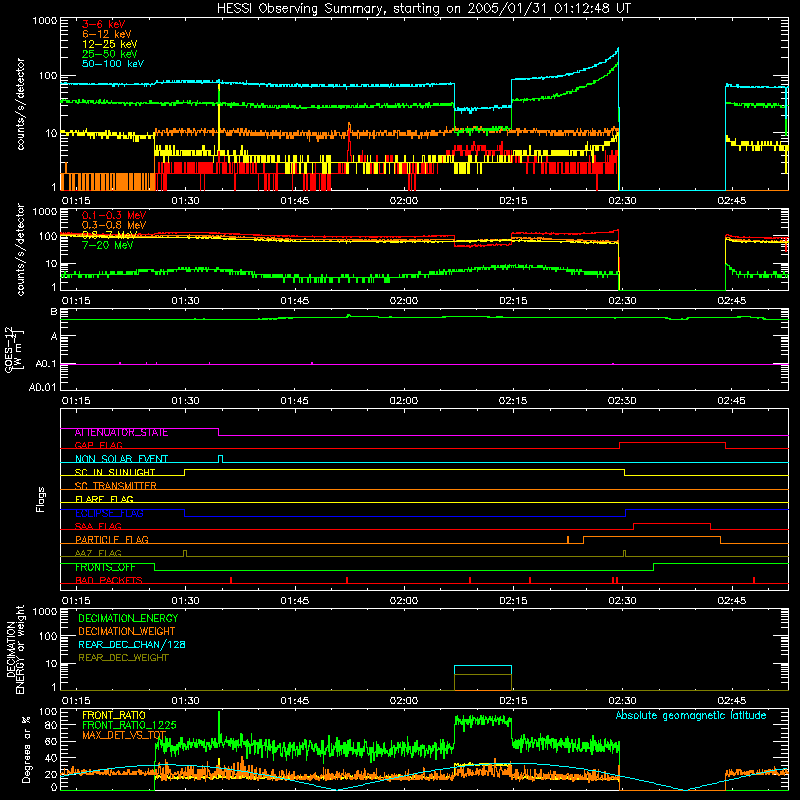Select the 50-100 keV legend label

[x=113, y=64]
